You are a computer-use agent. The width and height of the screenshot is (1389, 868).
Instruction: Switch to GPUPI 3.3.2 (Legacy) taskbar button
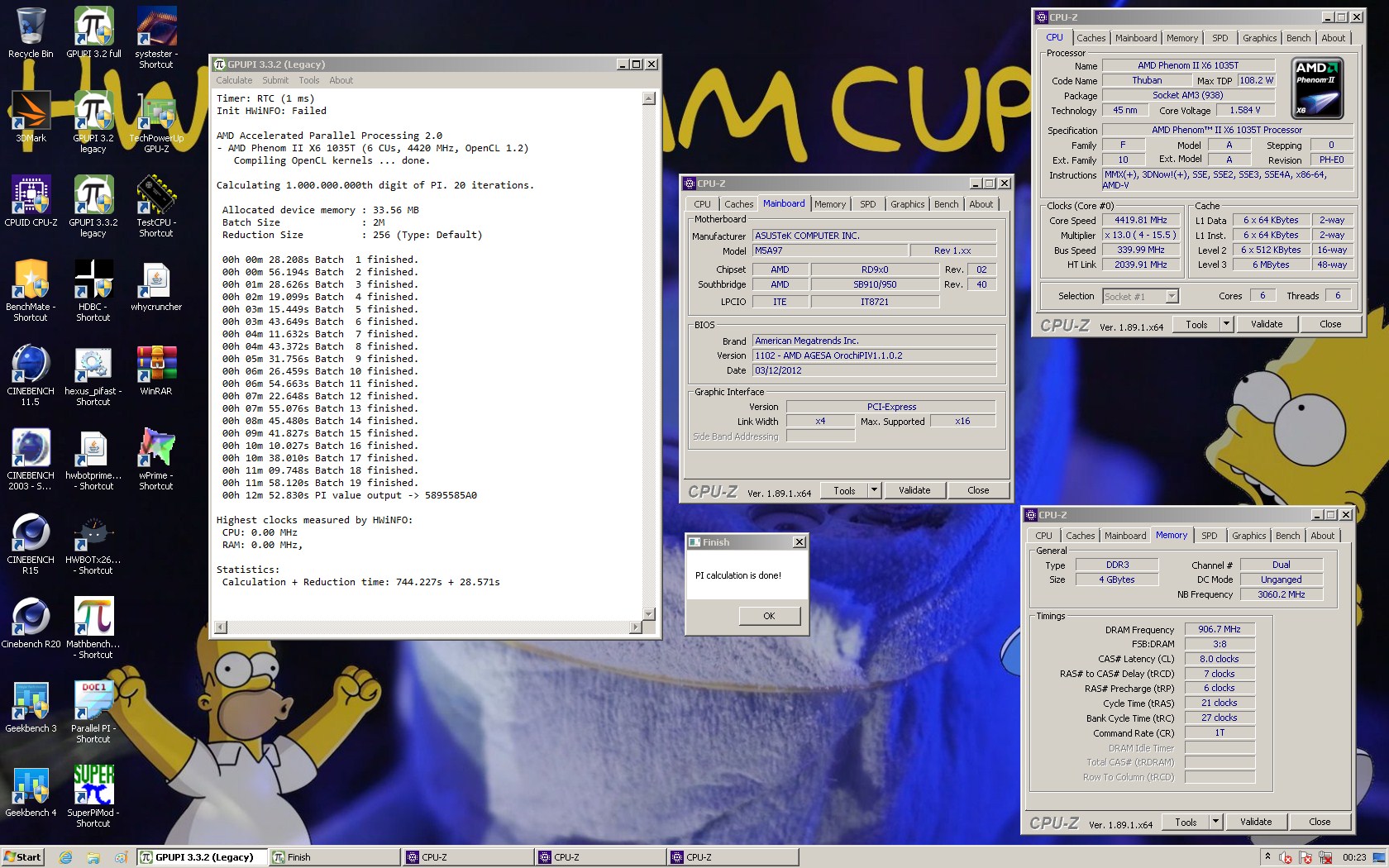coord(202,857)
